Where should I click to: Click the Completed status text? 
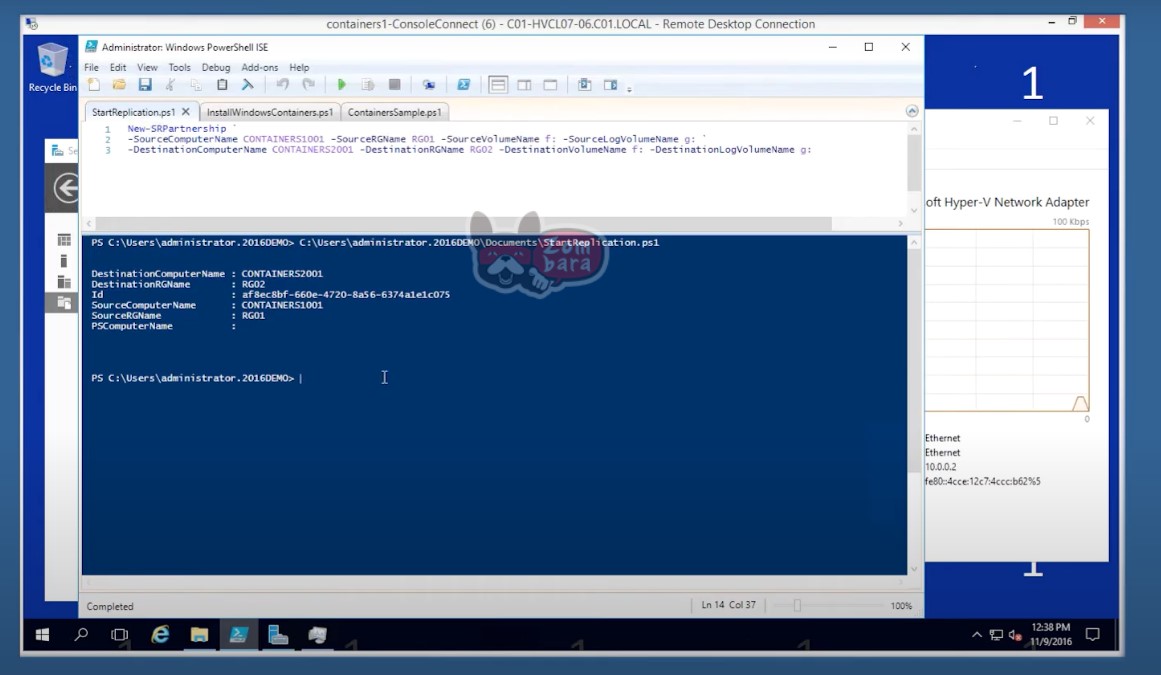point(110,606)
